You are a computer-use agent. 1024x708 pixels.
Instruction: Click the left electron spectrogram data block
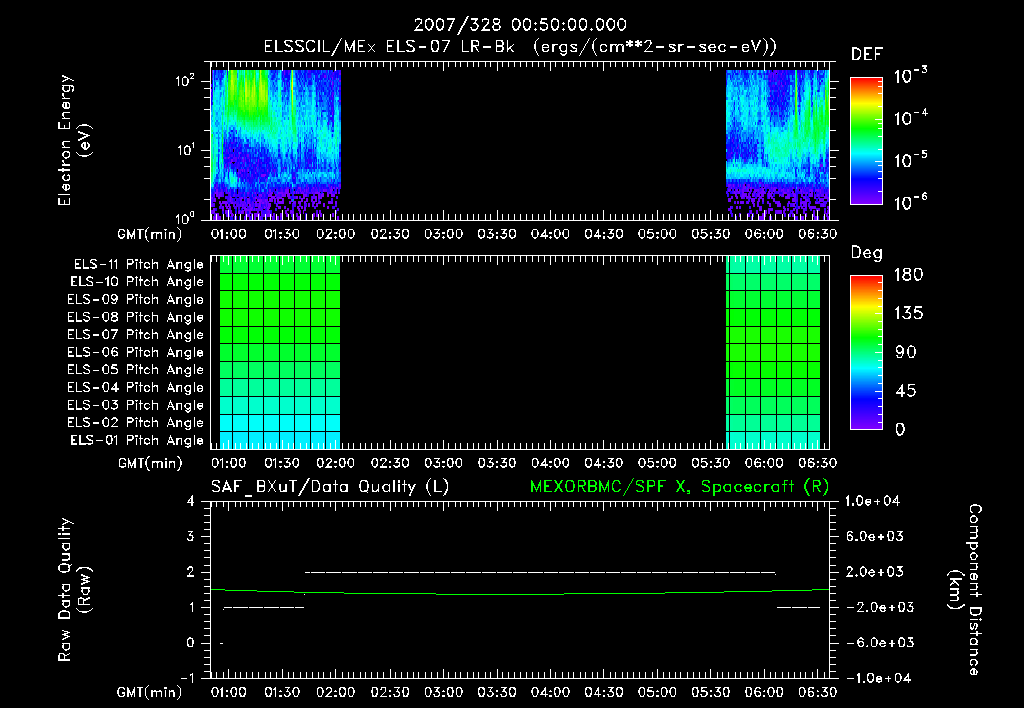[x=276, y=144]
